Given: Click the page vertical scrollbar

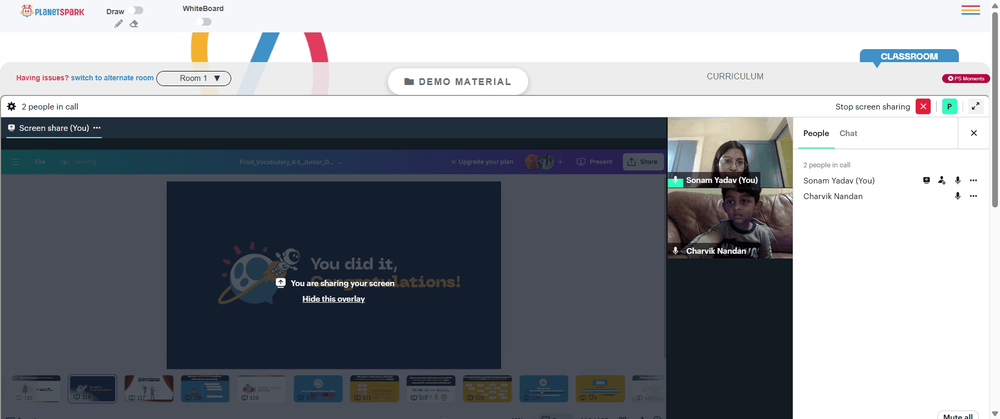Looking at the screenshot, I should pos(996,108).
